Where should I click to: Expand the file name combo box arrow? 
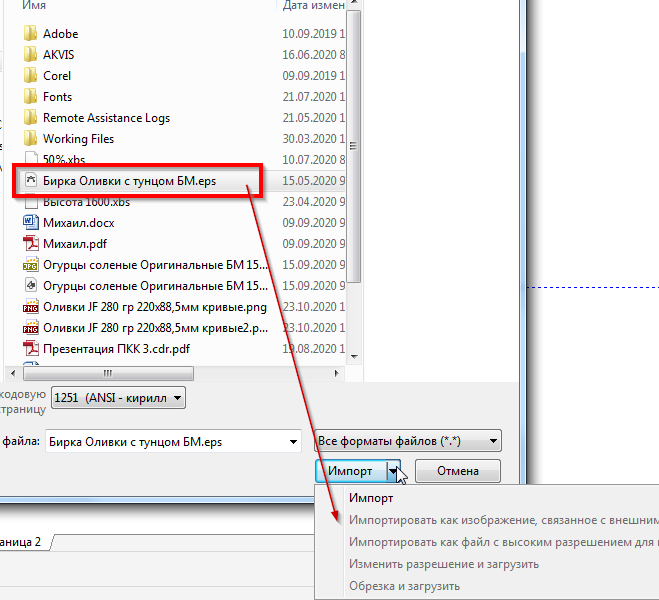point(293,442)
